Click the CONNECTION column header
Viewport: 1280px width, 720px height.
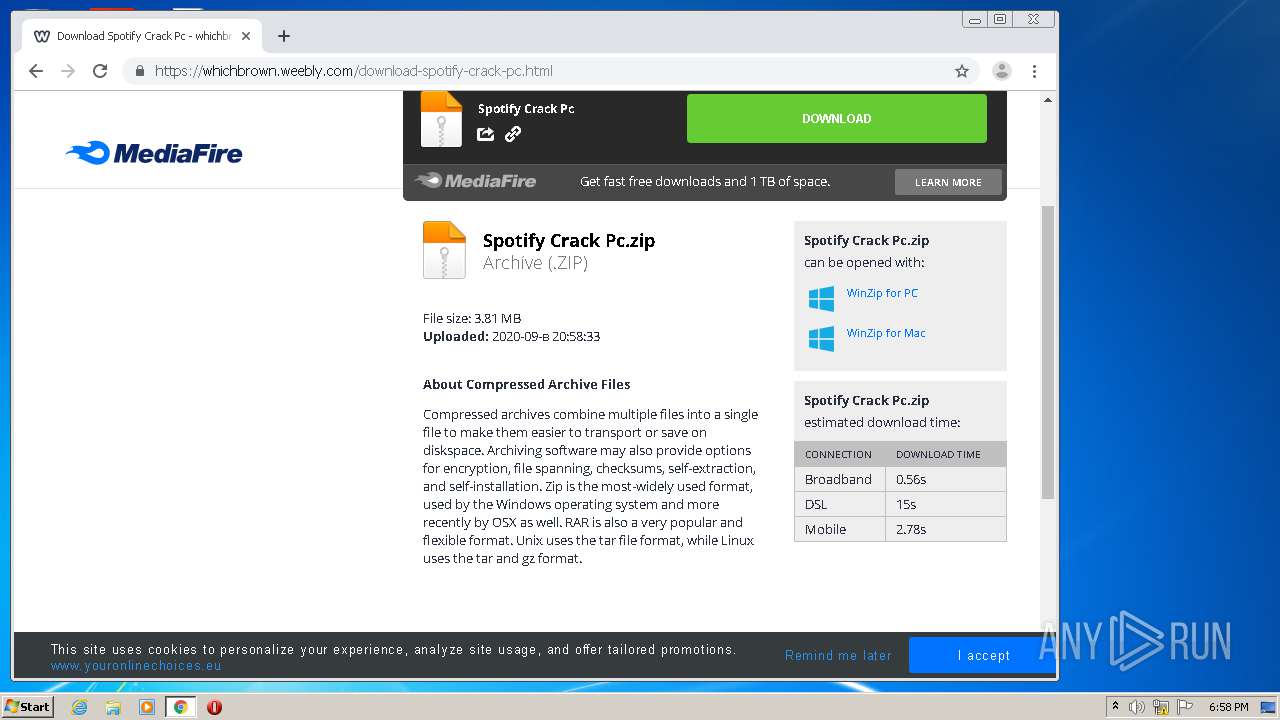coord(838,454)
